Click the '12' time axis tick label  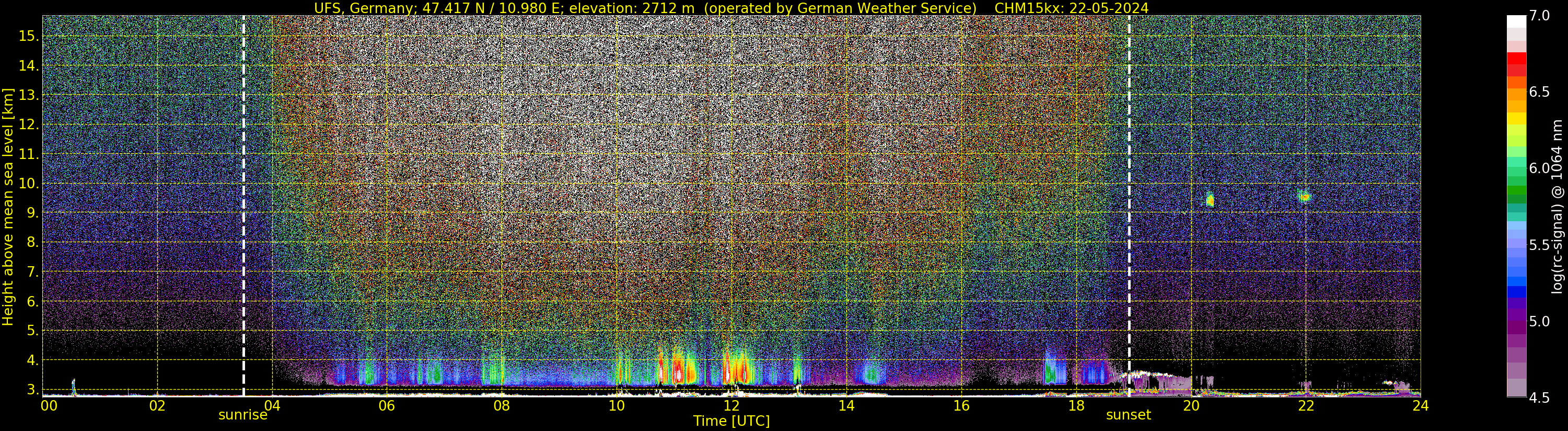tap(731, 405)
